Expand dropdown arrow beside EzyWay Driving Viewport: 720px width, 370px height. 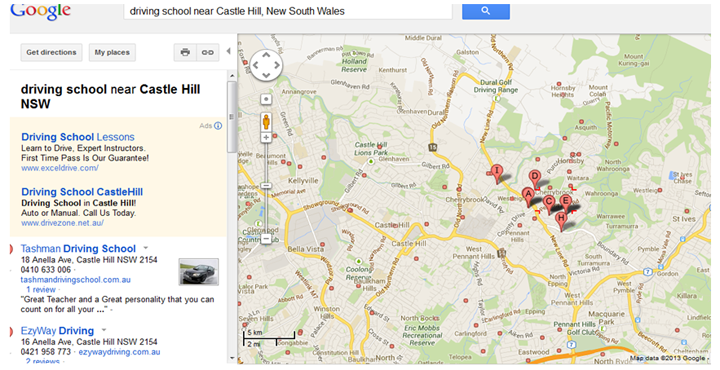[x=104, y=330]
